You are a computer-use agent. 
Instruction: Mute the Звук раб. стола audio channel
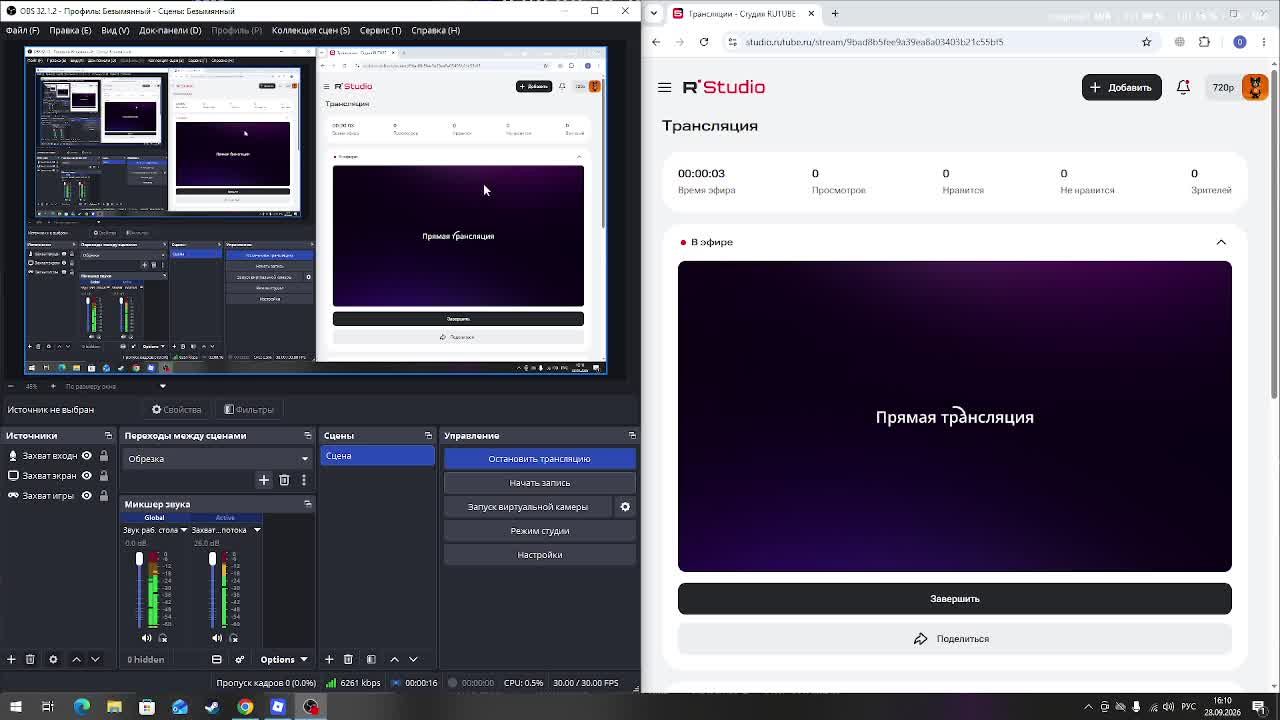[147, 638]
